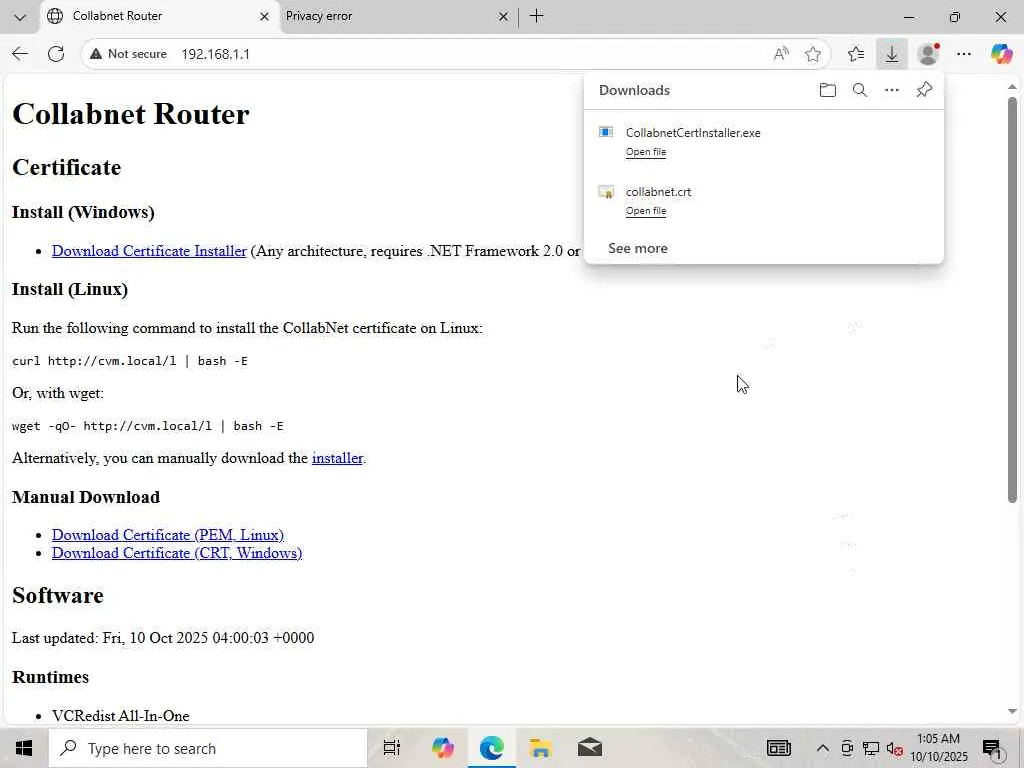Open the tab search chevron
Viewport: 1024px width, 768px height.
click(20, 17)
